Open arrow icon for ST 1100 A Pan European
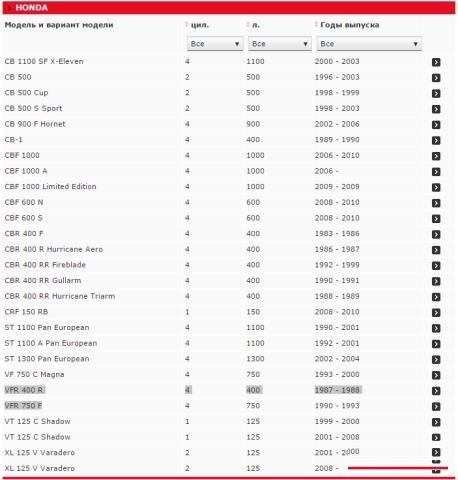Screen dimensions: 458x480 click(436, 344)
